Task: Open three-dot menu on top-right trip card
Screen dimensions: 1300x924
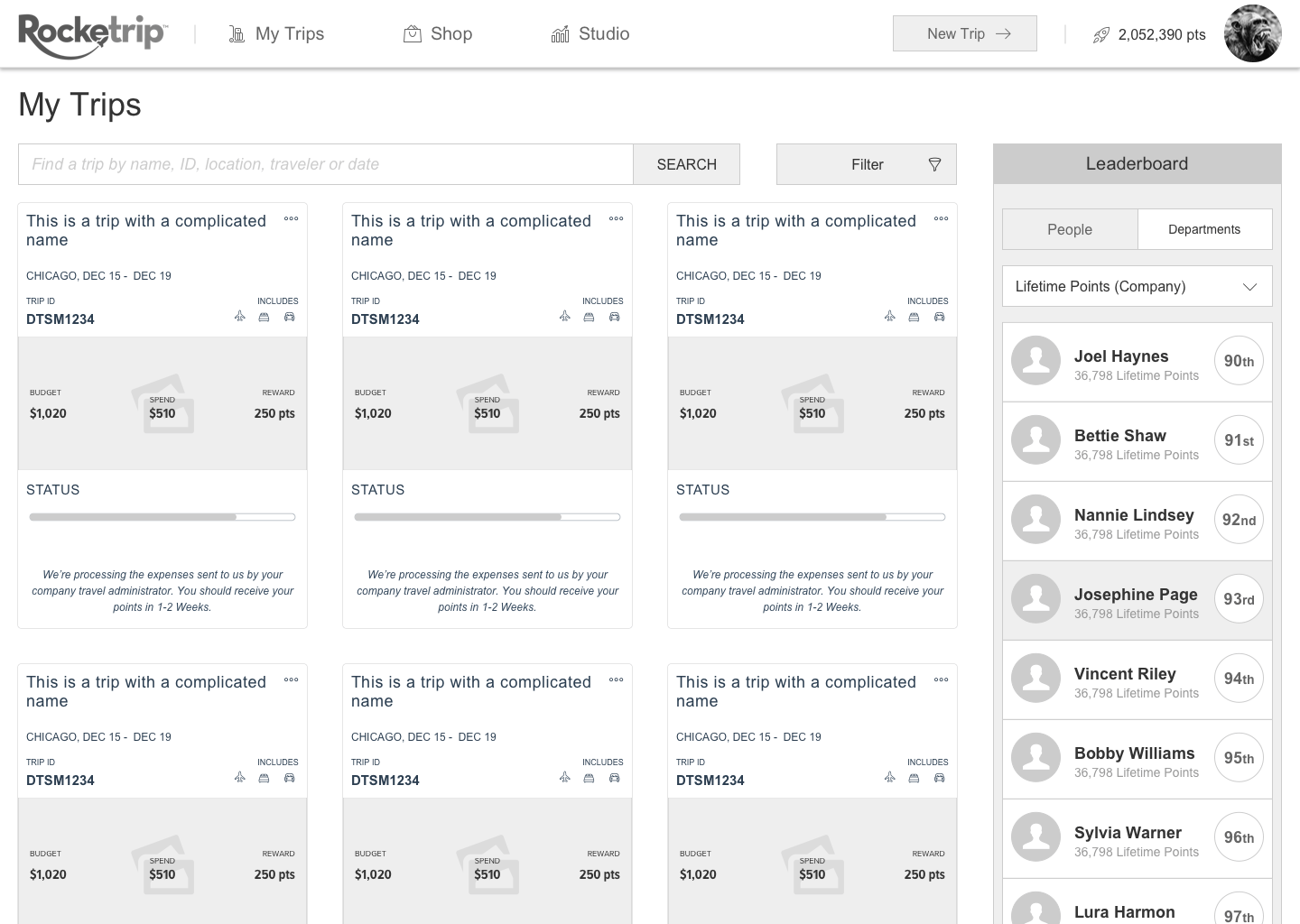Action: click(x=941, y=219)
